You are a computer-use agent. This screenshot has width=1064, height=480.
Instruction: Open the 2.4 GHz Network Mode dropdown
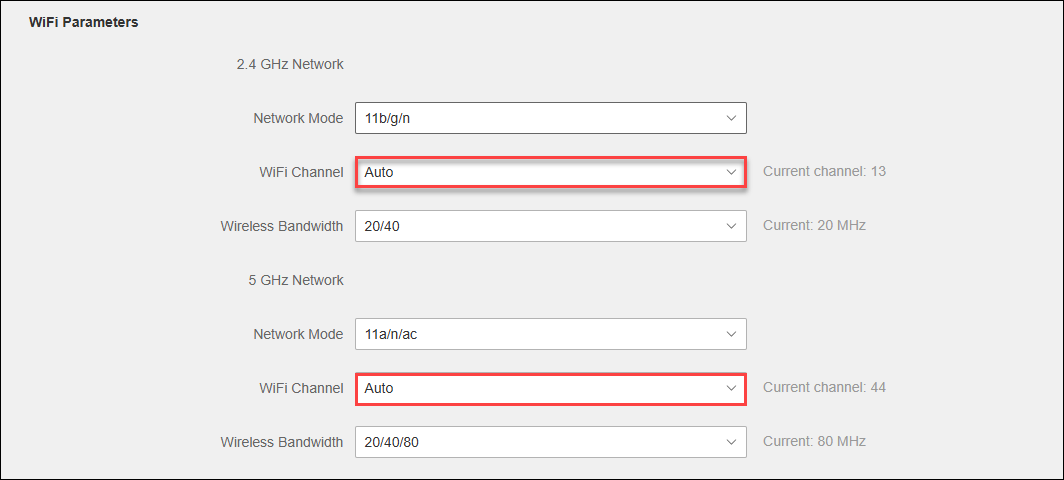[x=550, y=118]
